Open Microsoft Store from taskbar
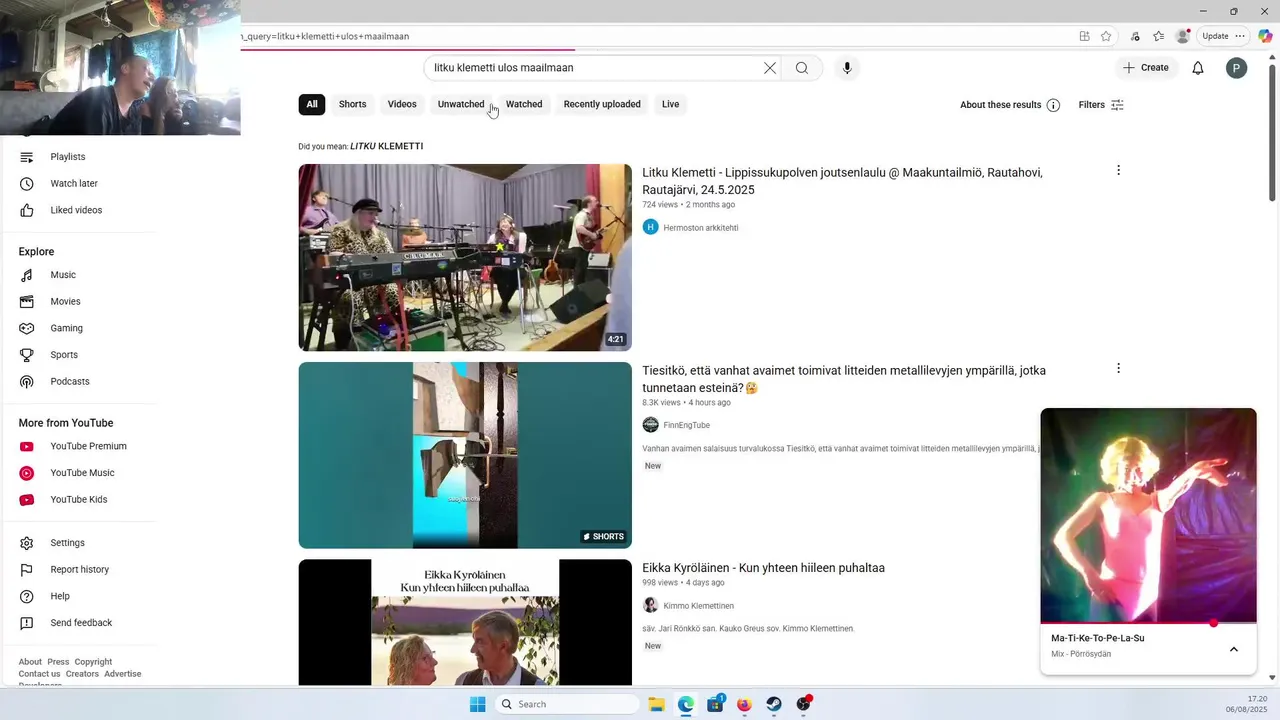 715,704
